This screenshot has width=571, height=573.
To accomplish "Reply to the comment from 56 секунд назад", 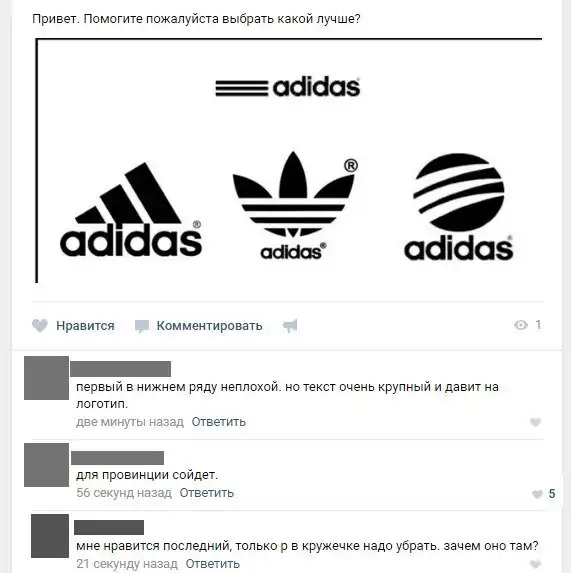I will click(x=206, y=493).
